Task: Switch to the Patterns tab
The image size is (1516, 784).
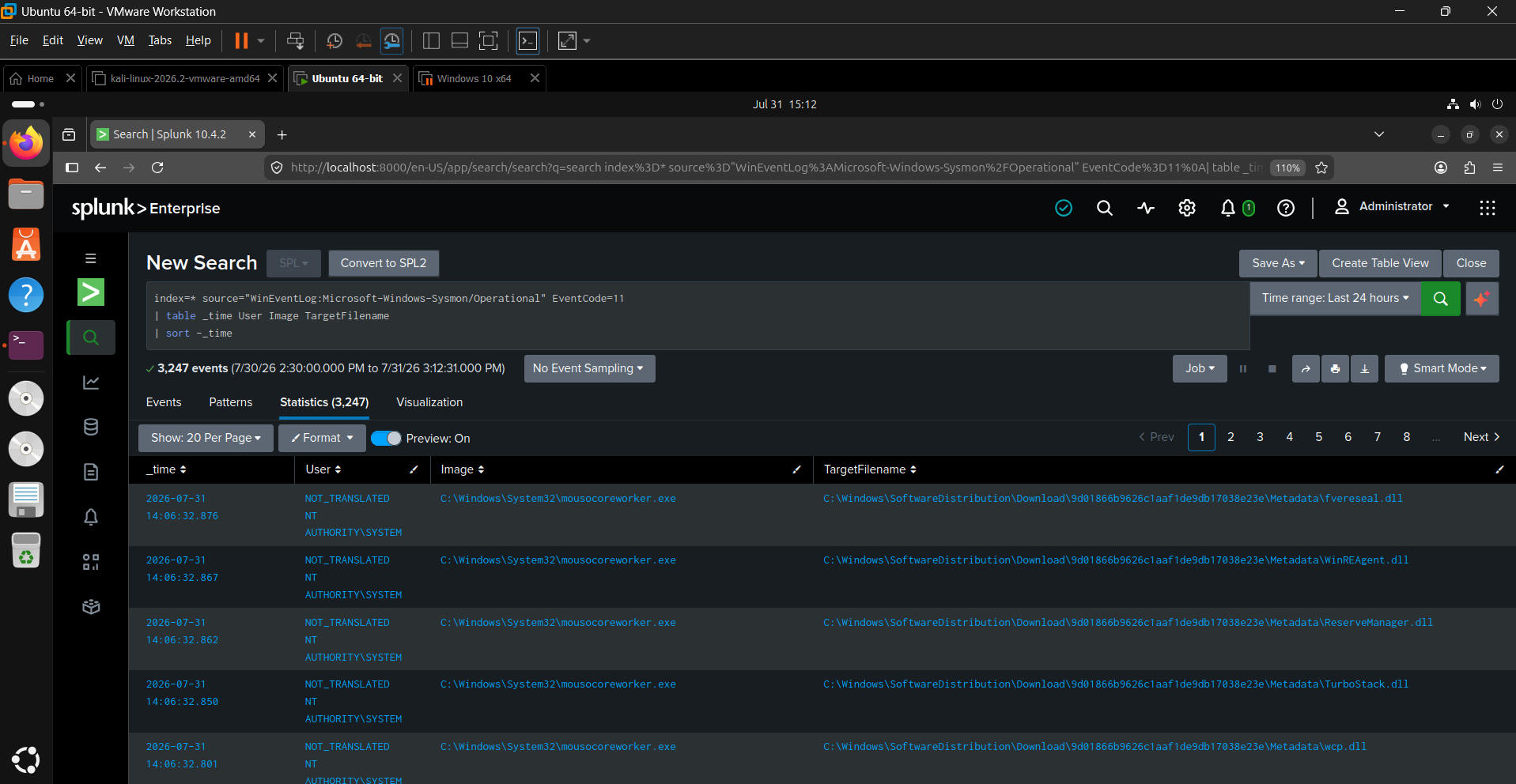Action: coord(231,402)
